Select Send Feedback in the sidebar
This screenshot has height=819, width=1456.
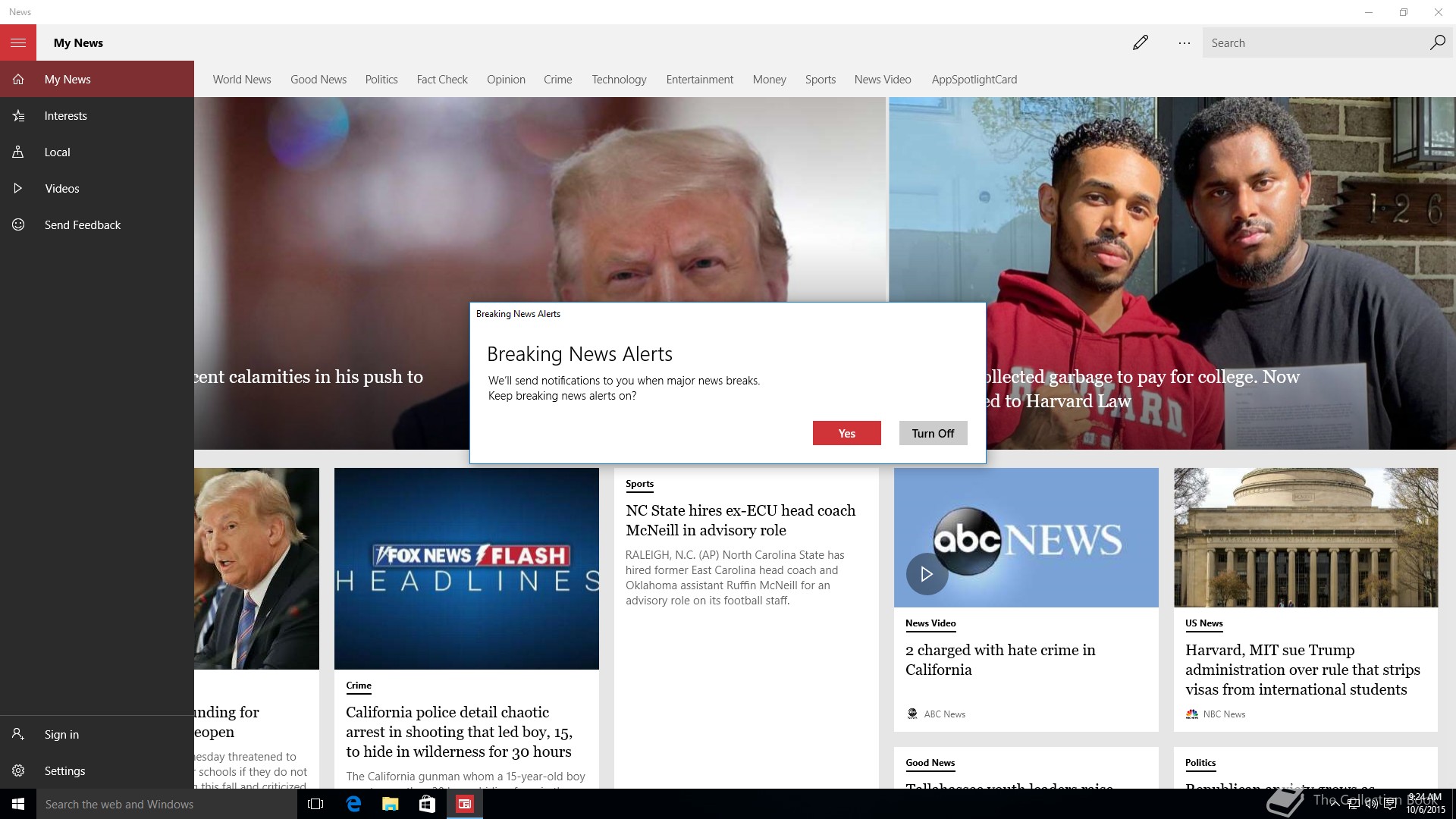(x=97, y=224)
